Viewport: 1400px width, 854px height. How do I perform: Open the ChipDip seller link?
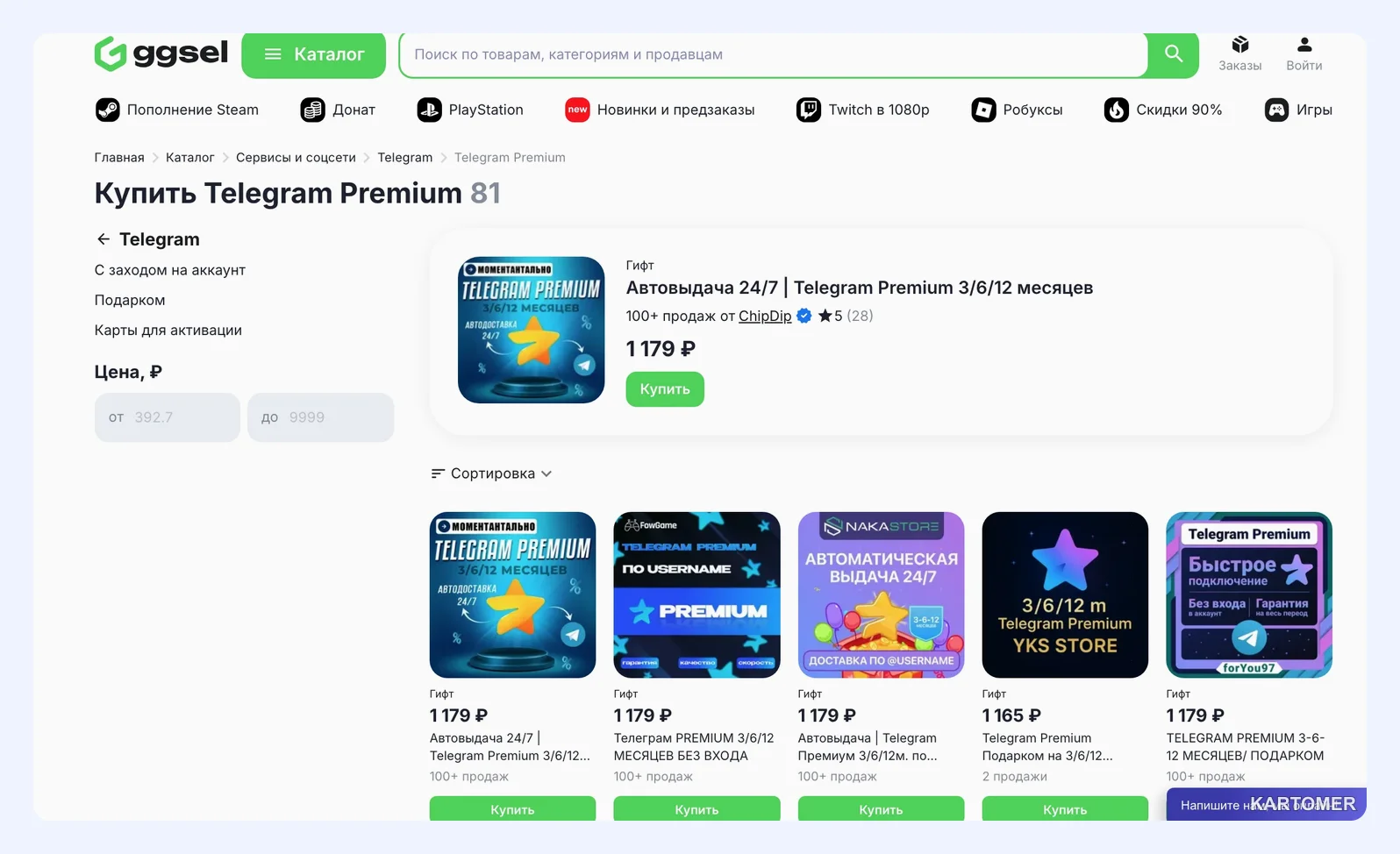click(765, 316)
